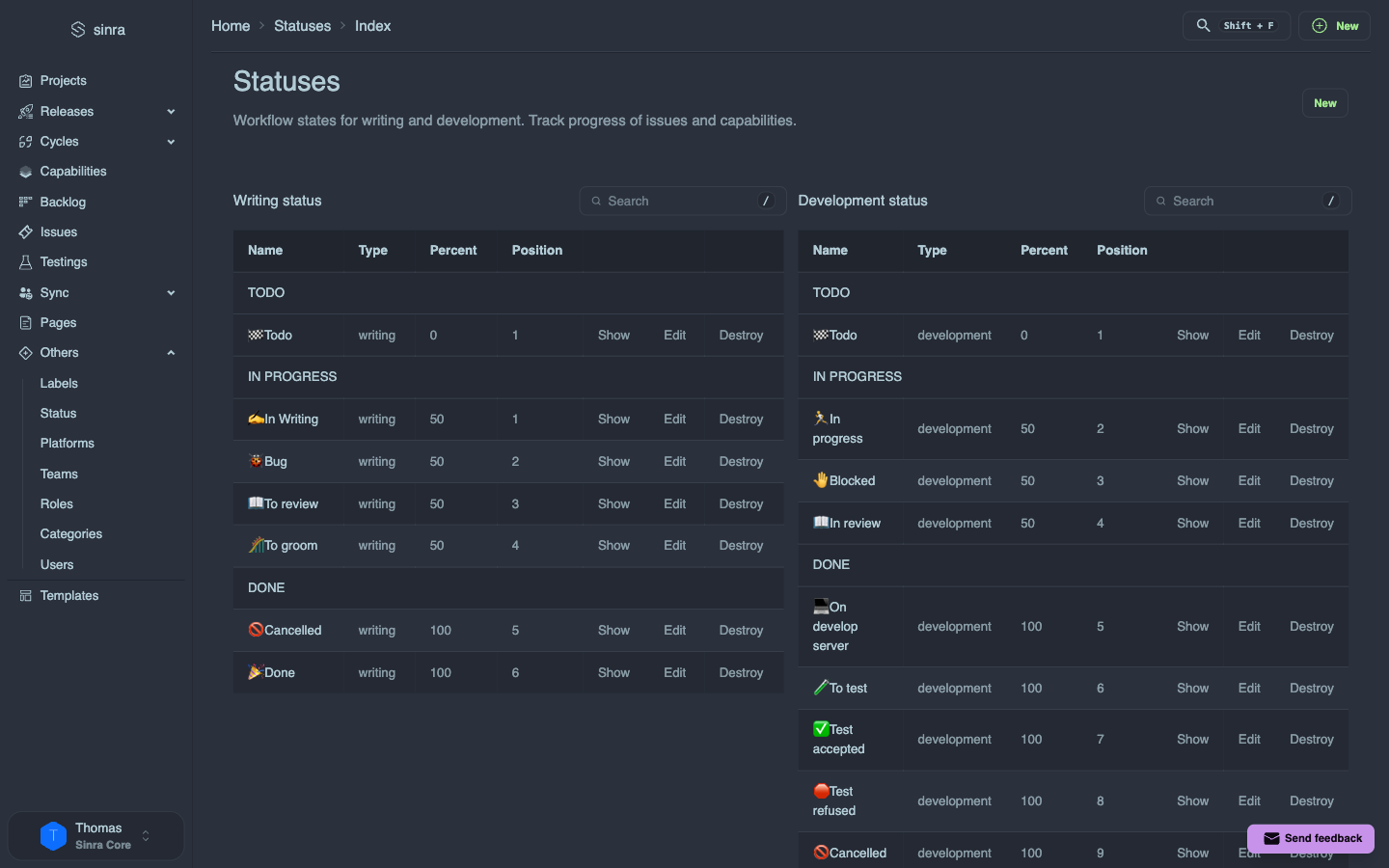Click the Sinra logo icon
Viewport: 1389px width, 868px height.
78,30
